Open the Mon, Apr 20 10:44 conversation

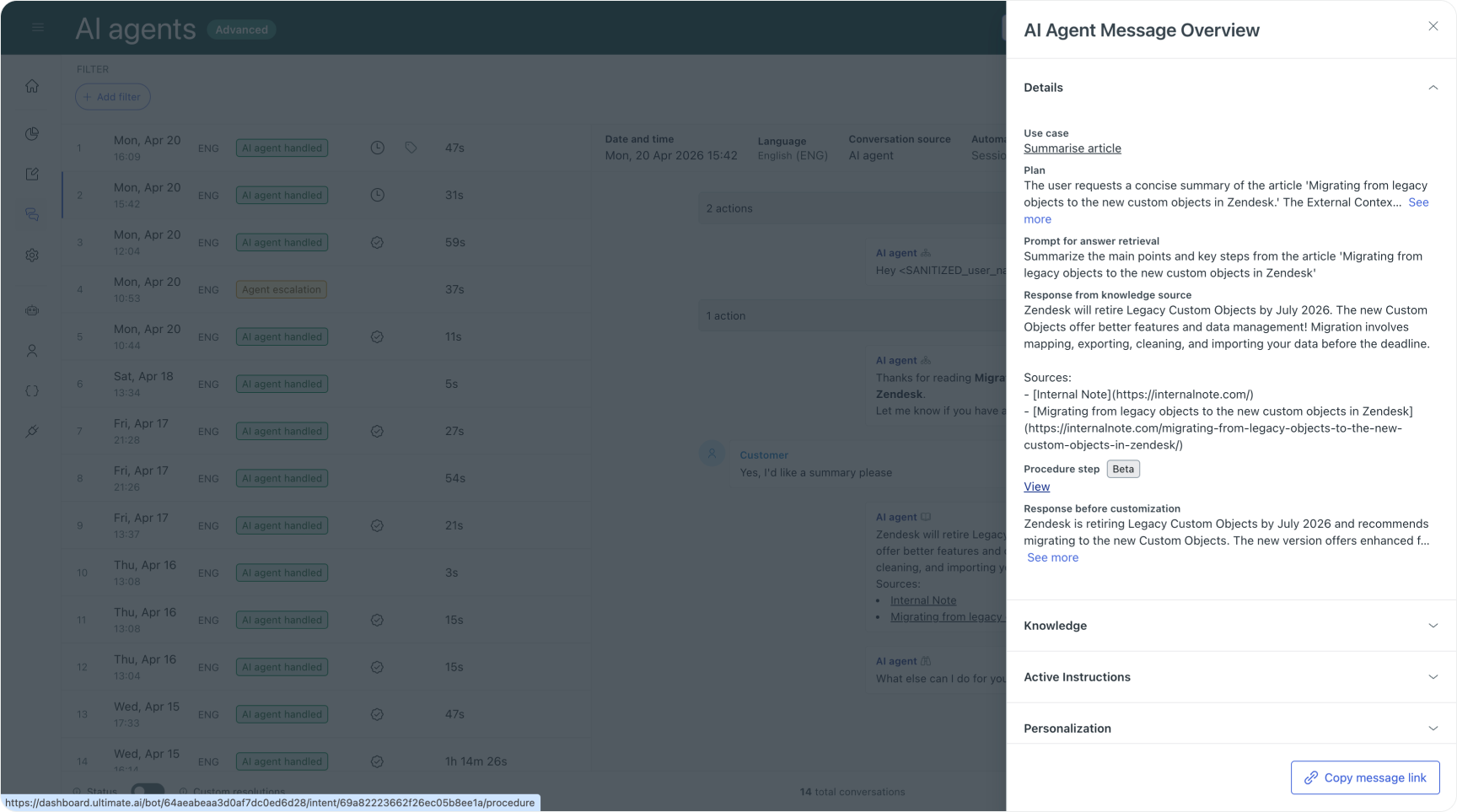(325, 336)
